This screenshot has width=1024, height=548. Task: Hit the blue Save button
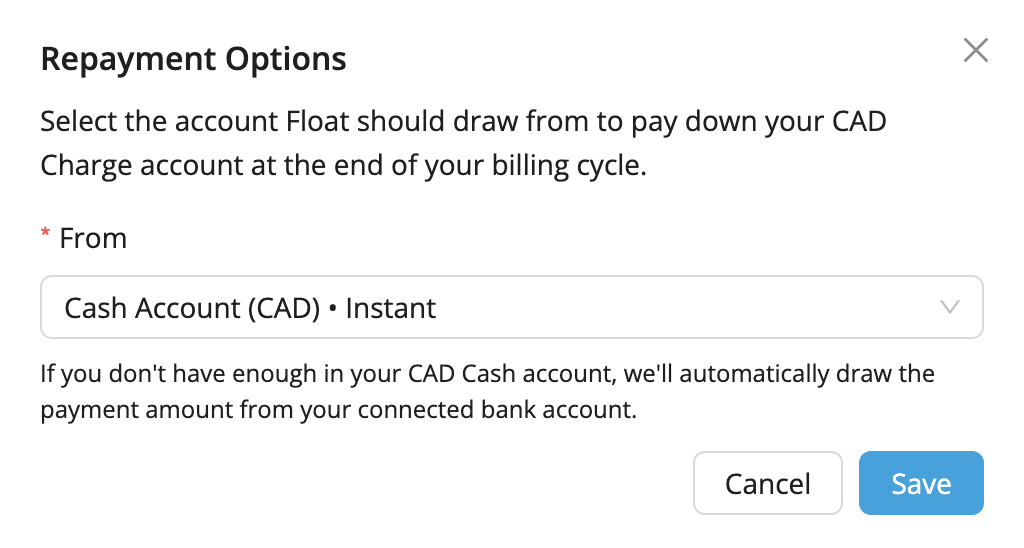pyautogui.click(x=921, y=483)
